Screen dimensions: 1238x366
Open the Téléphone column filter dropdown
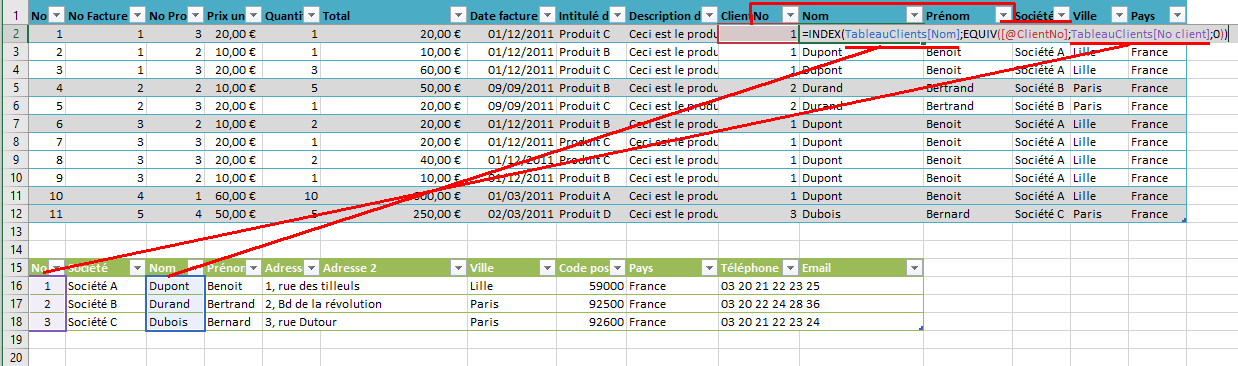click(x=790, y=268)
